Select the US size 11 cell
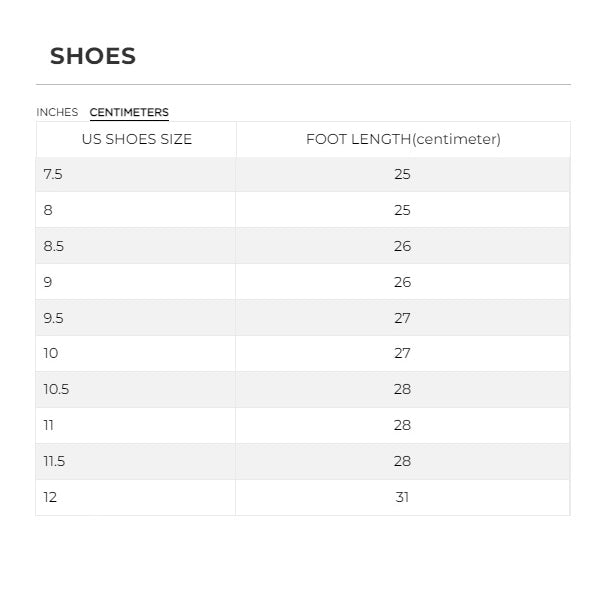This screenshot has height=595, width=609. click(49, 425)
